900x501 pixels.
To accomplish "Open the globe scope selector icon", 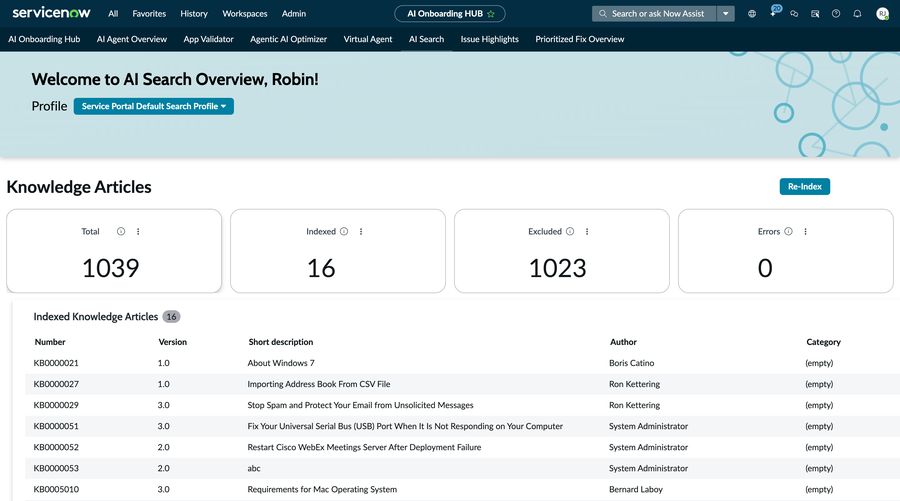I will pyautogui.click(x=752, y=14).
